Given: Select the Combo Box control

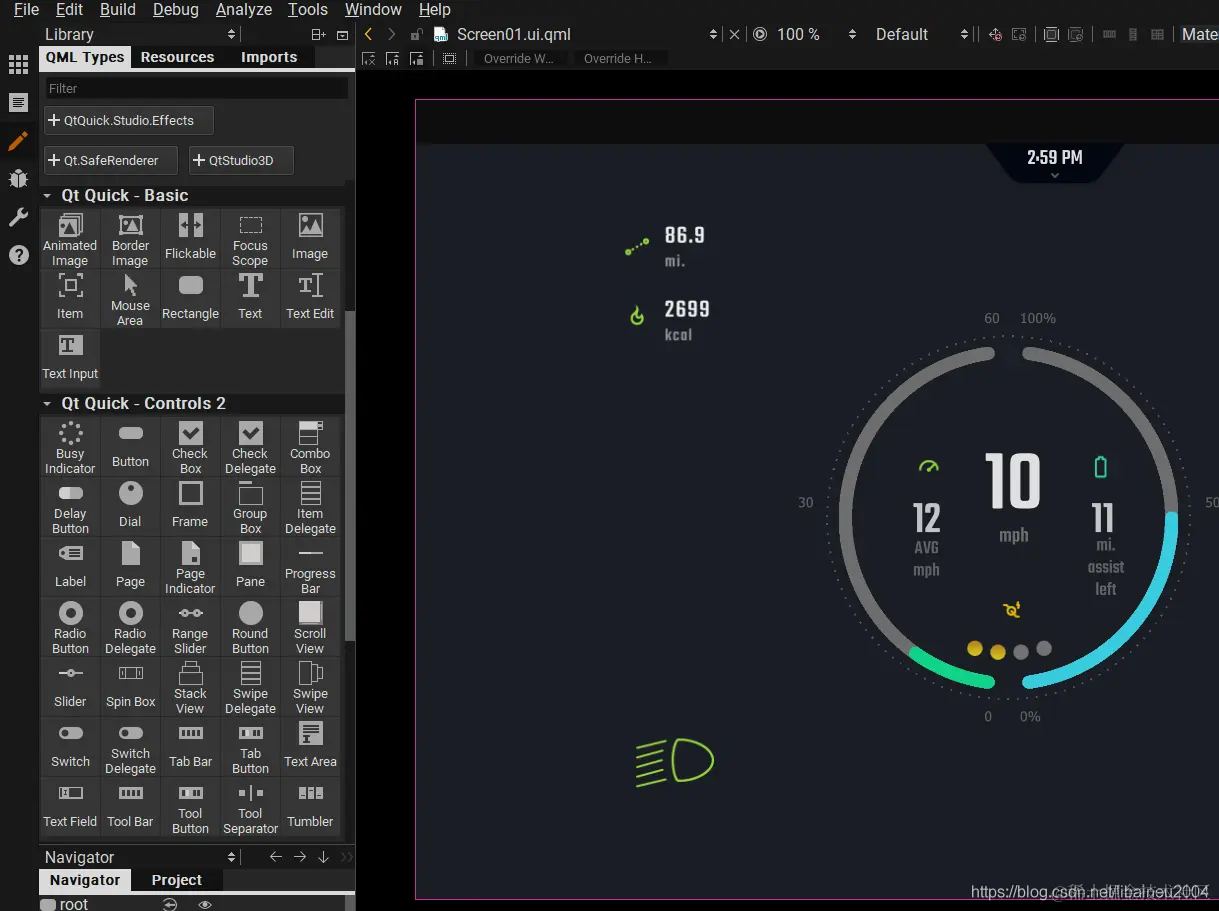Looking at the screenshot, I should coord(310,447).
